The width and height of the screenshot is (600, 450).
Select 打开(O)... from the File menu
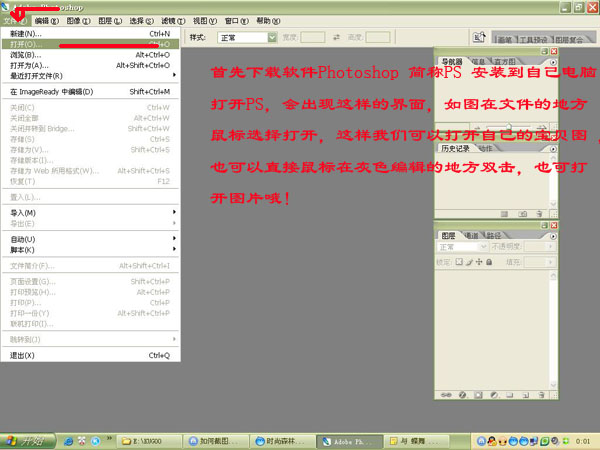coord(90,44)
